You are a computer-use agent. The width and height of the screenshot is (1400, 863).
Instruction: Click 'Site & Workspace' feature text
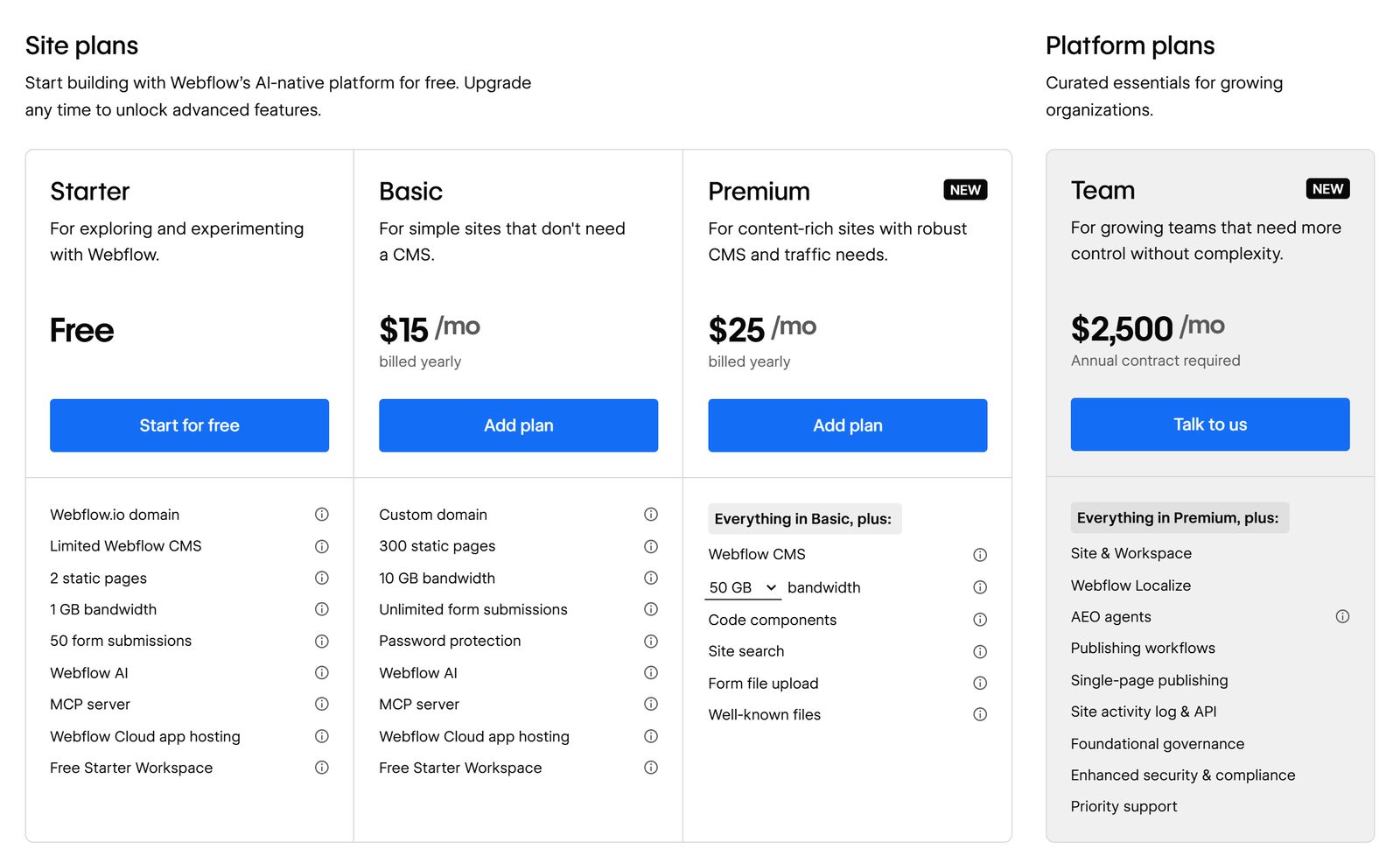pos(1130,553)
